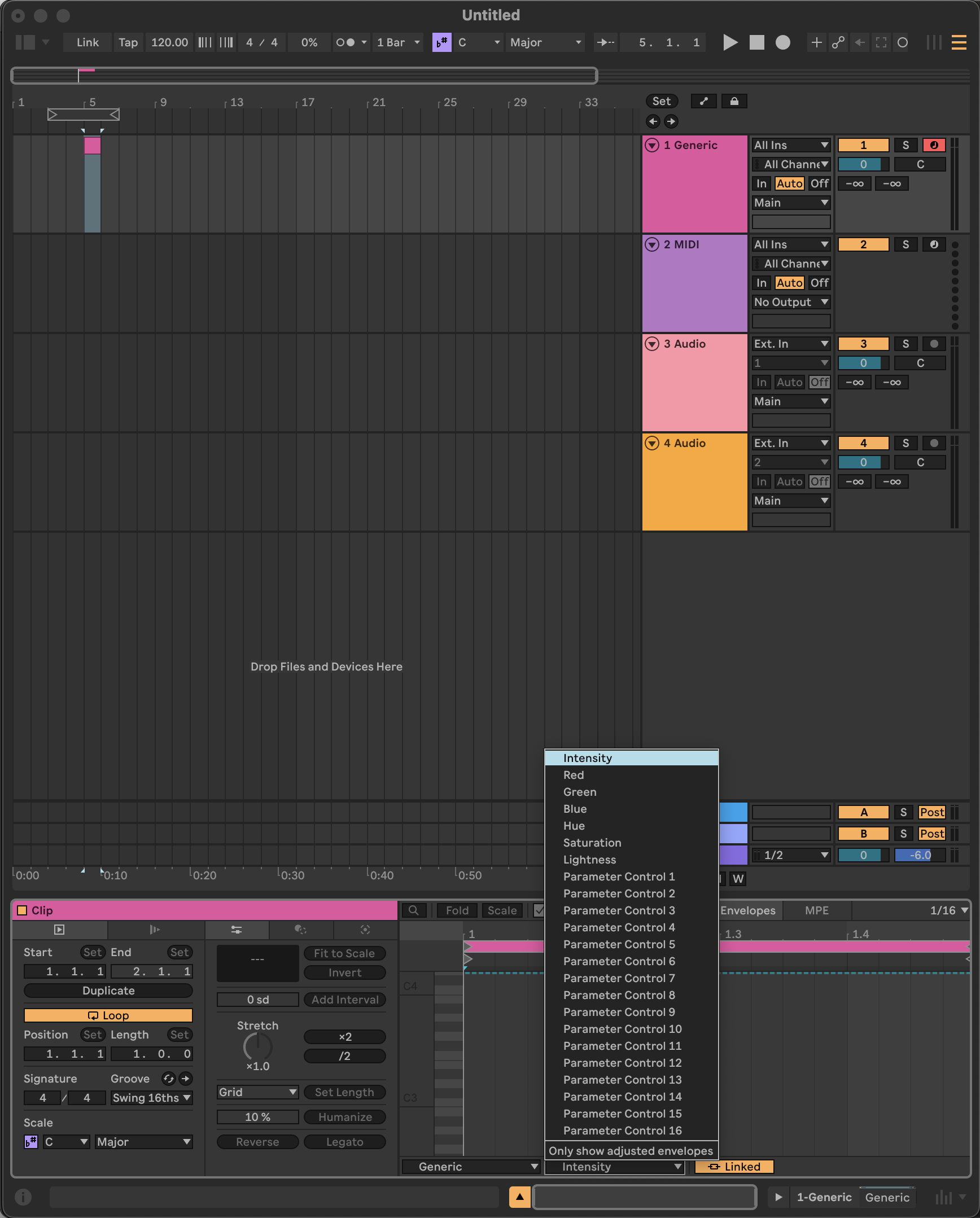Open No Output dropdown on 2 MIDI
Screen dimensions: 980x1218
[791, 302]
